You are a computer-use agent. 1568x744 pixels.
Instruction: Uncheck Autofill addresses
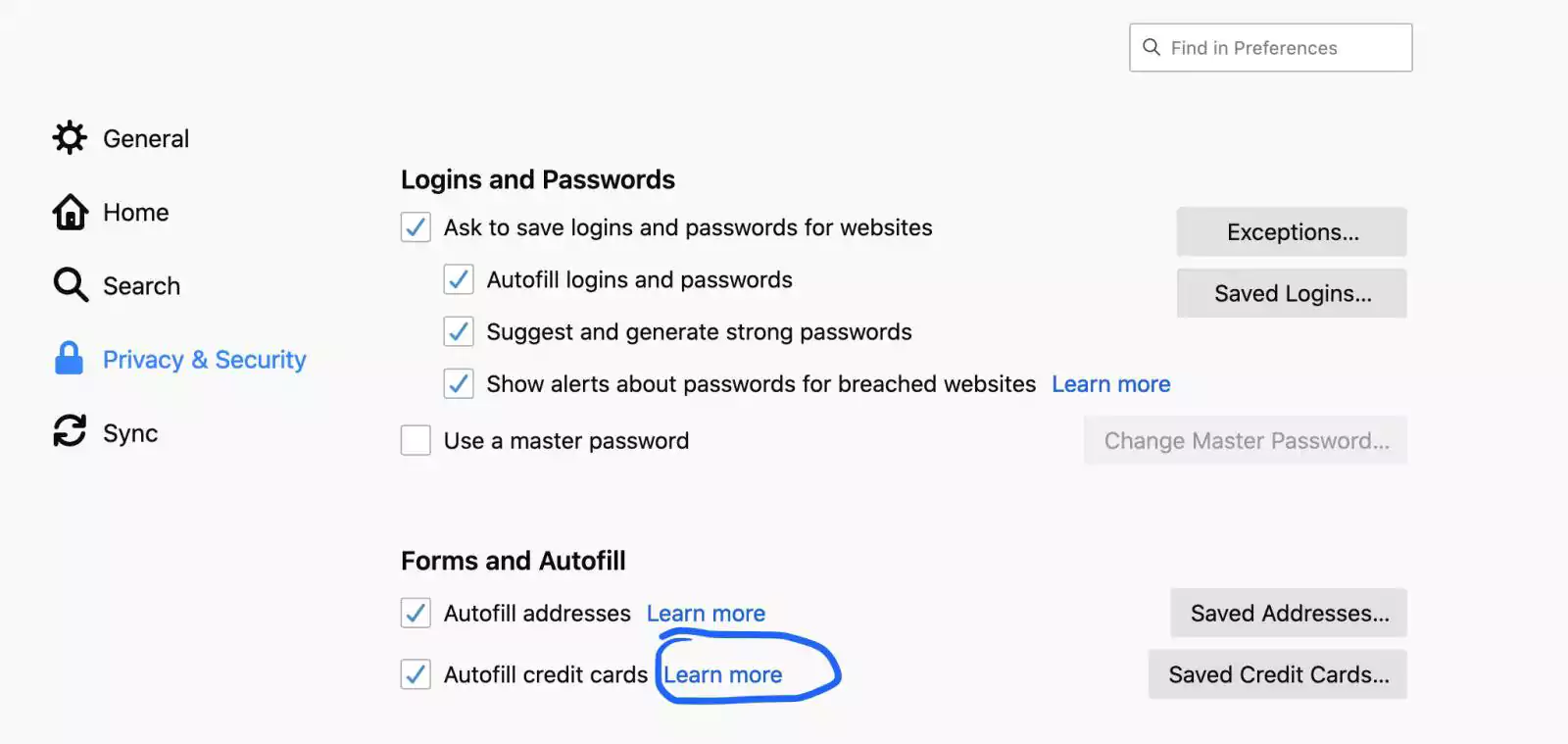(416, 613)
